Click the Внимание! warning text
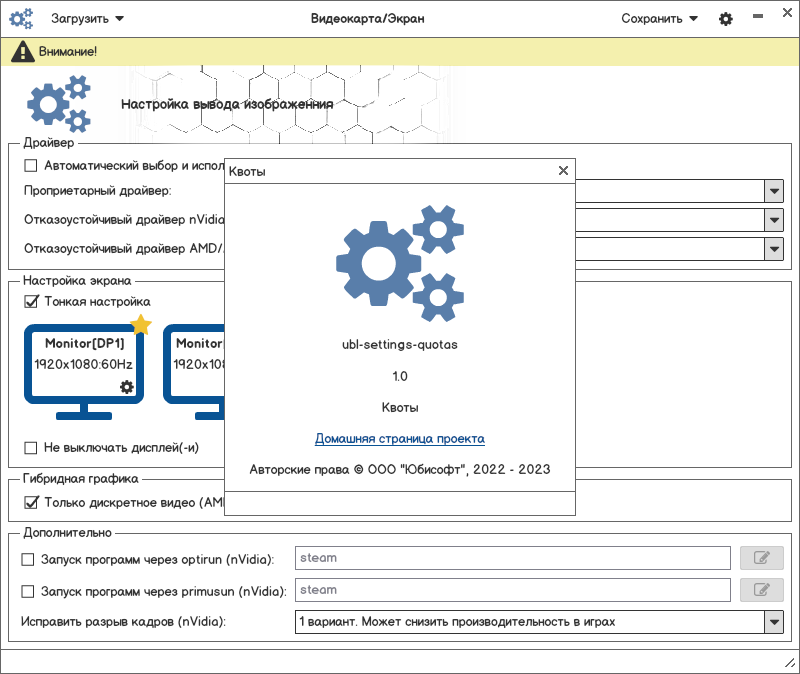Image resolution: width=800 pixels, height=674 pixels. pyautogui.click(x=68, y=52)
